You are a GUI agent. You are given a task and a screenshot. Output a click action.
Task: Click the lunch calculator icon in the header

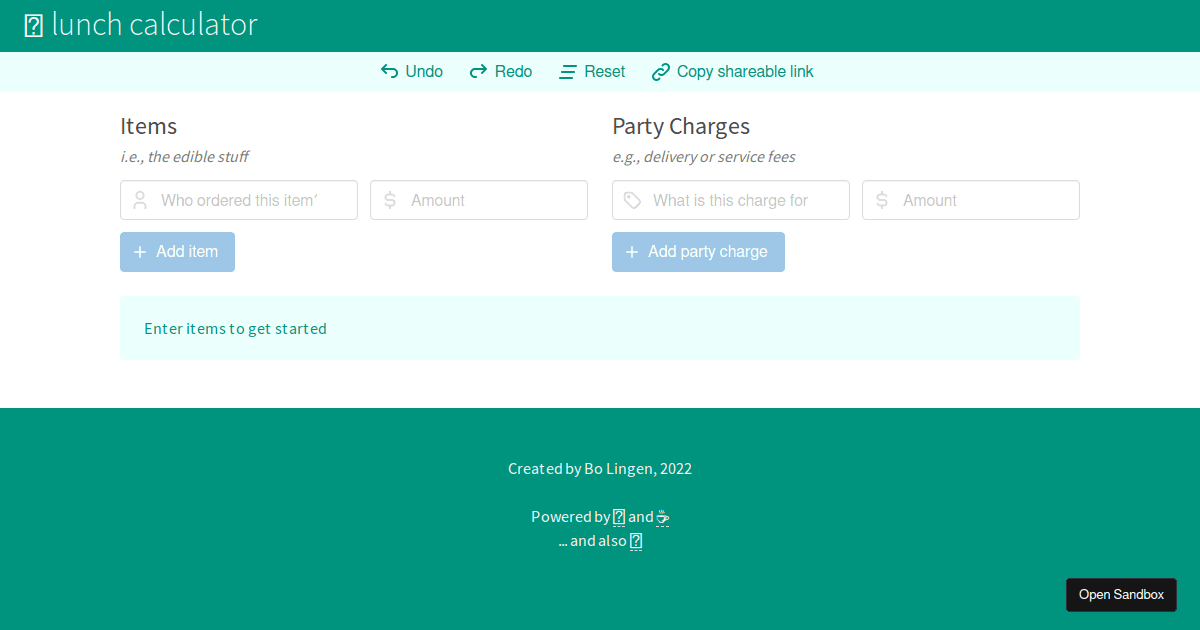point(34,25)
